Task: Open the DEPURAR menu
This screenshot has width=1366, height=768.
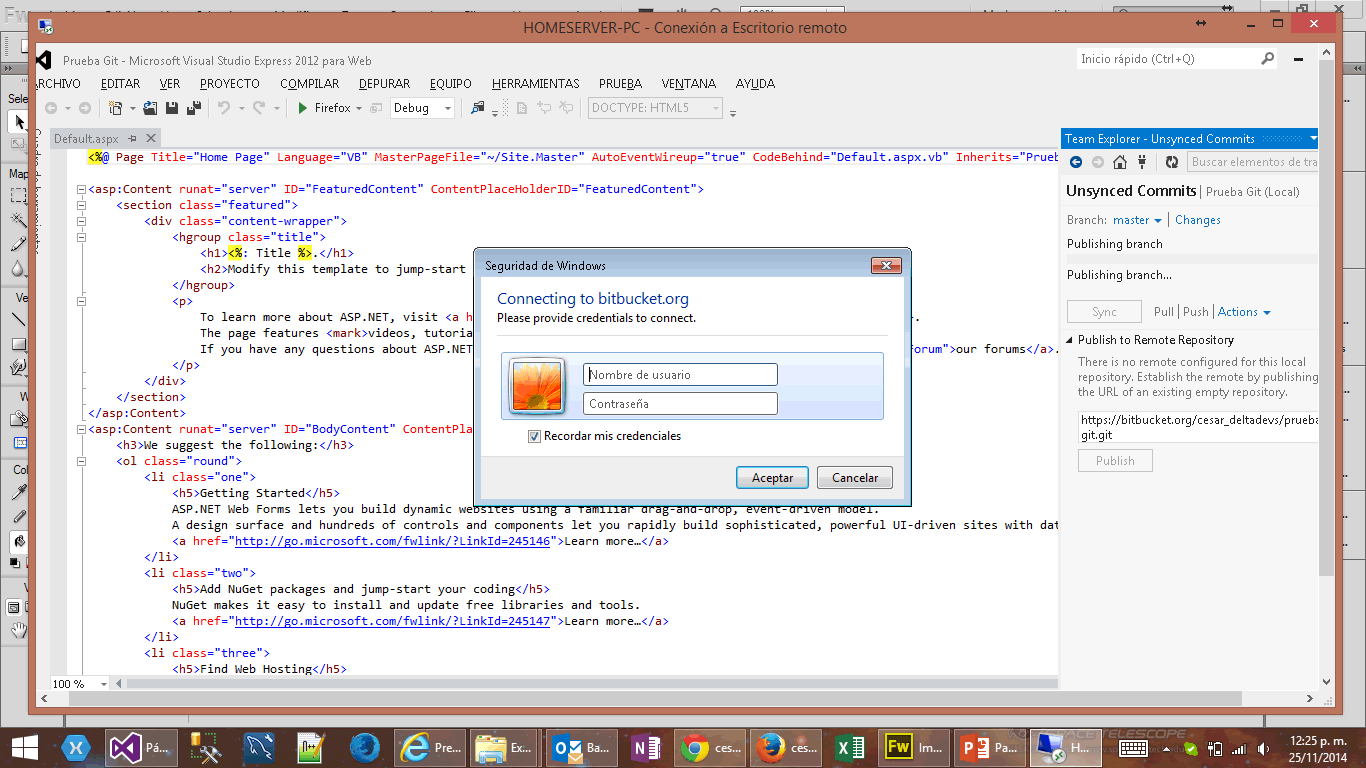Action: click(384, 84)
